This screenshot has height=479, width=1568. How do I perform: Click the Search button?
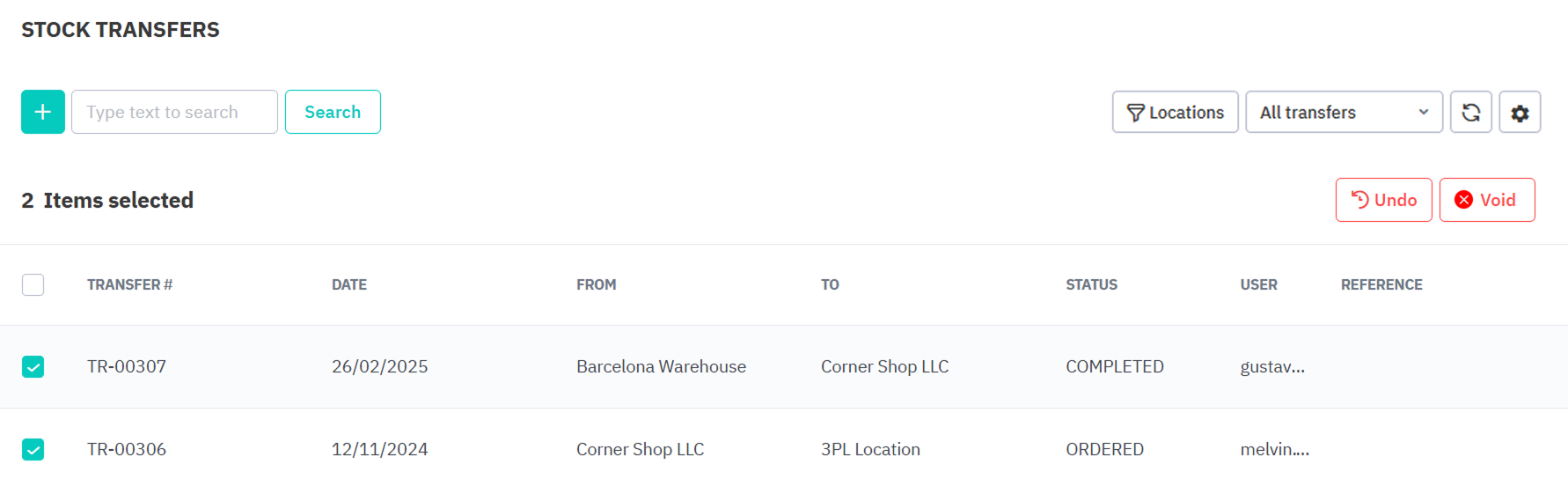[333, 112]
